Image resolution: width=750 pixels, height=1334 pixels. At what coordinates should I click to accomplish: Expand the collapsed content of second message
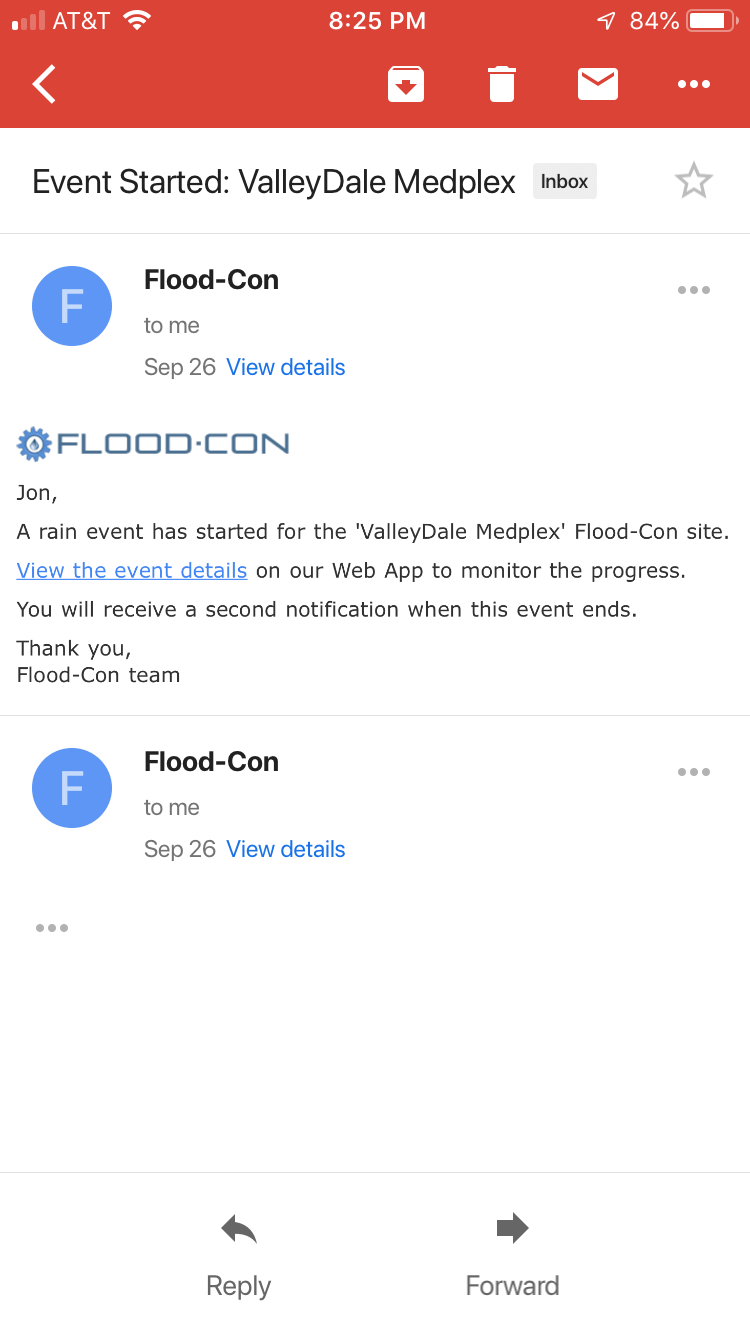(x=52, y=928)
